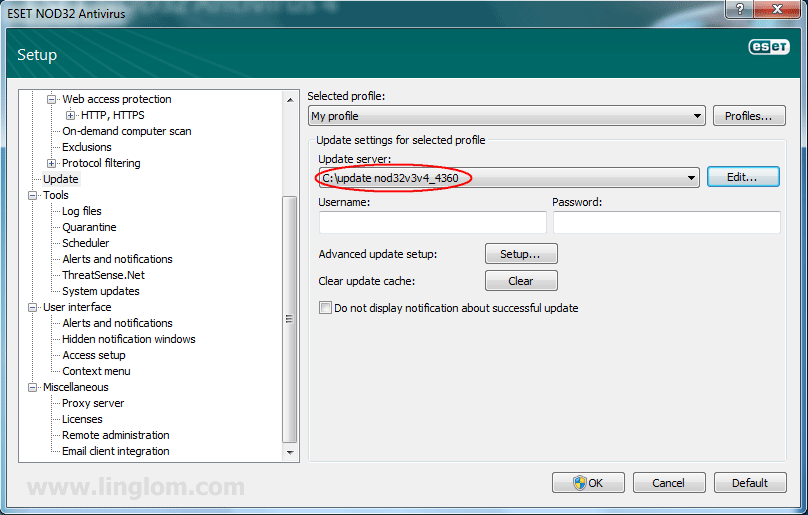Viewport: 808px width, 515px height.
Task: Open System updates settings
Action: tap(100, 291)
